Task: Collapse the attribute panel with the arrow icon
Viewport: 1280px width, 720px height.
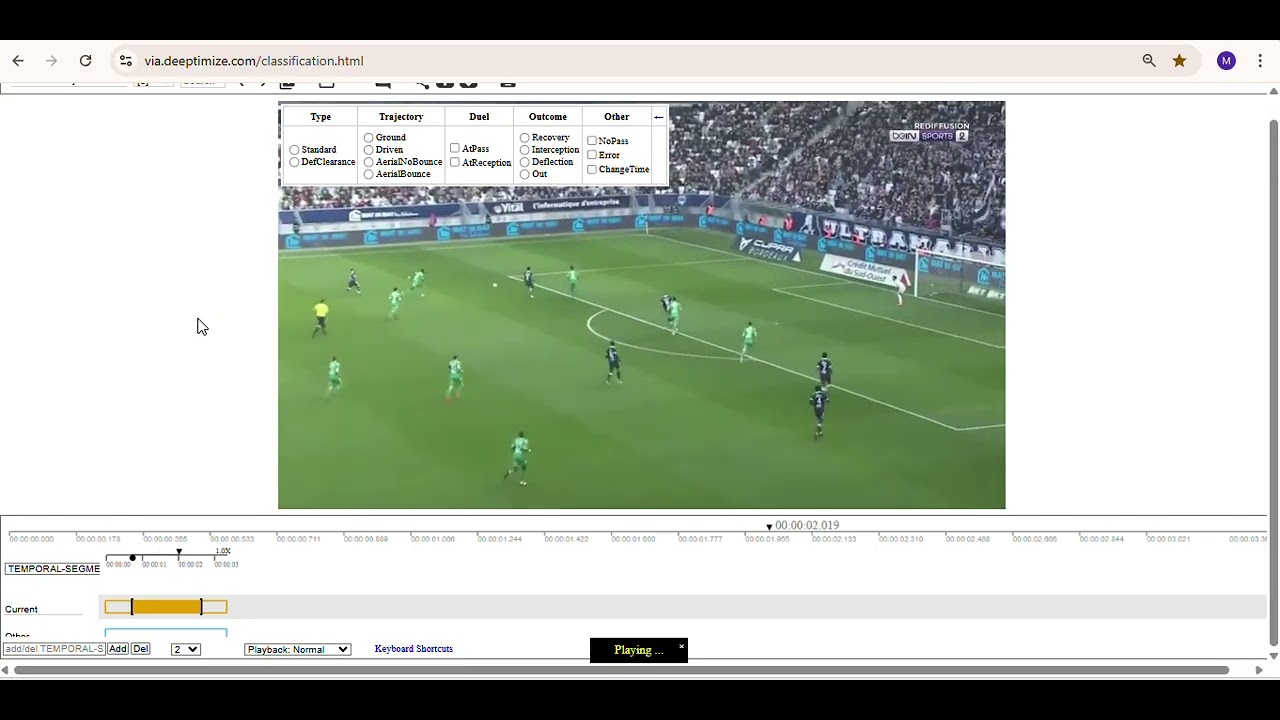Action: pos(658,117)
